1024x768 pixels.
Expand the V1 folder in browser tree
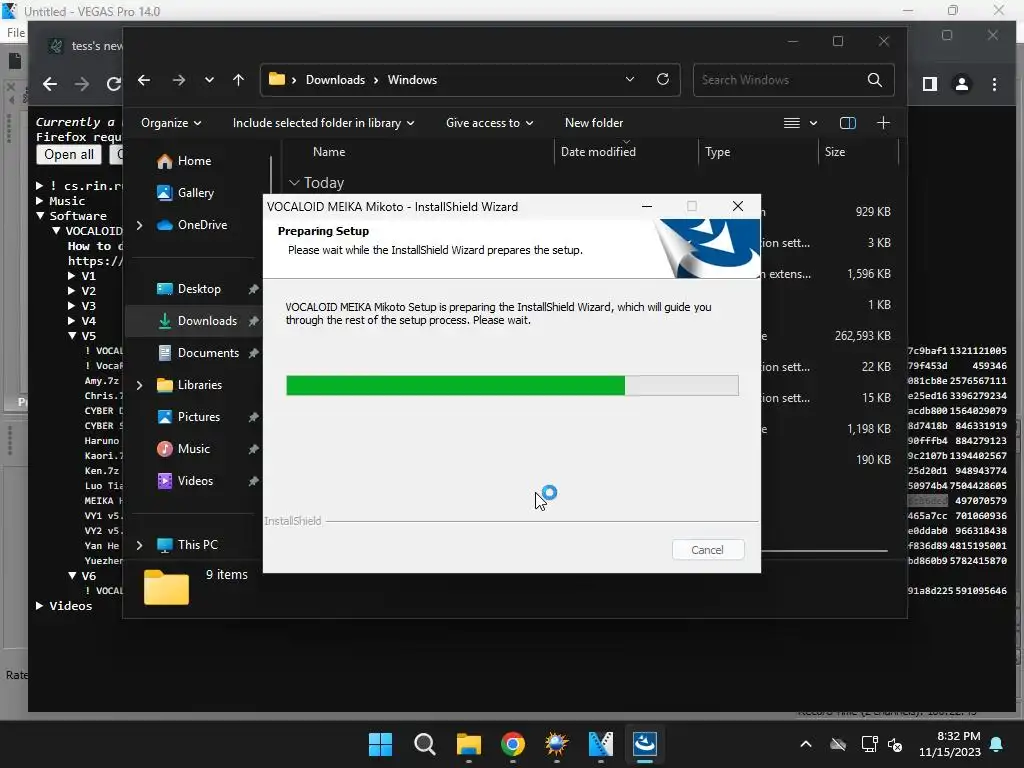click(71, 276)
